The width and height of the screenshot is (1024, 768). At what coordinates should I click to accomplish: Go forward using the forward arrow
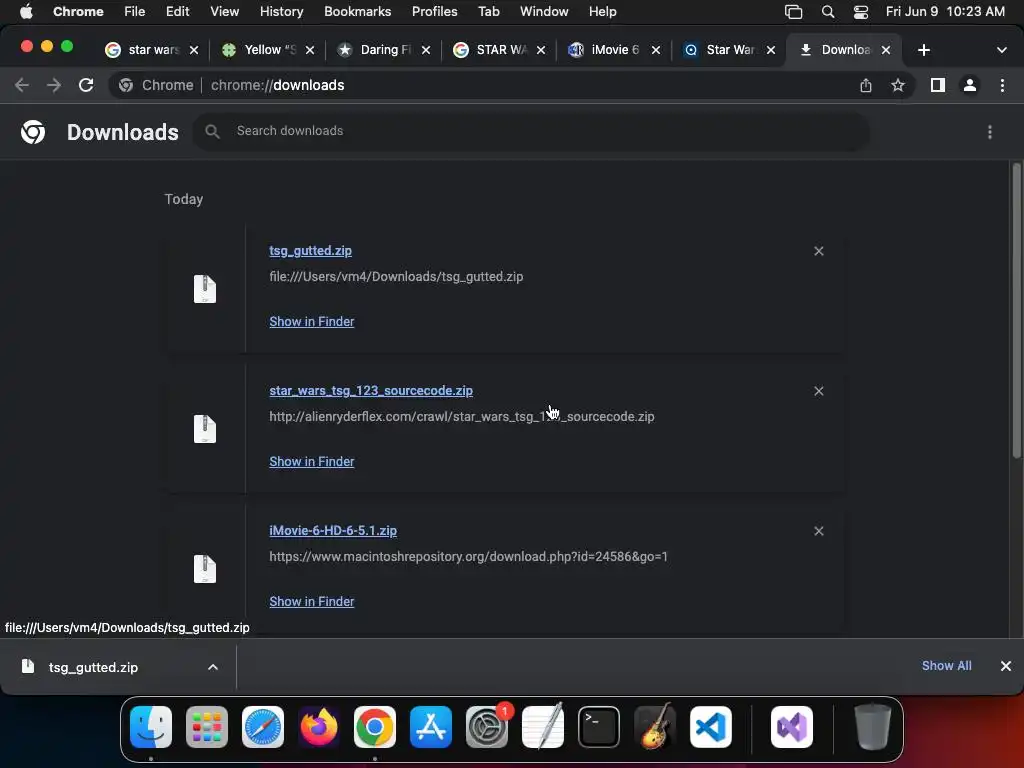coord(54,85)
